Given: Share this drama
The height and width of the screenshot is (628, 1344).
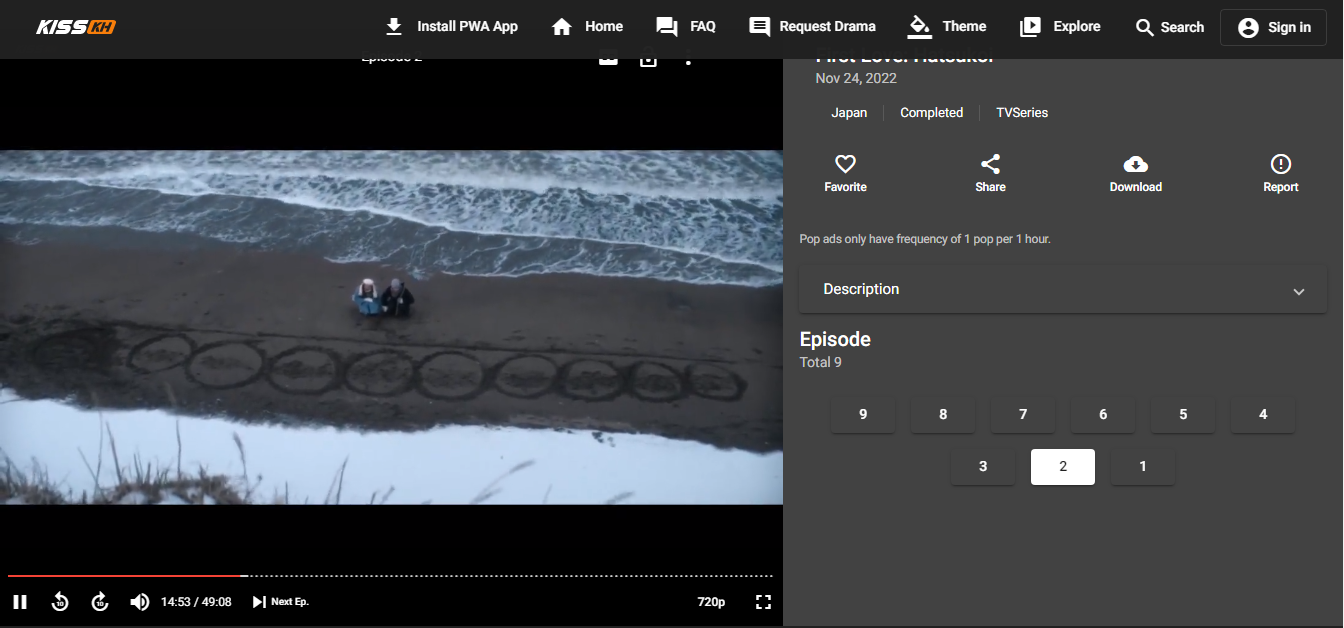Looking at the screenshot, I should pyautogui.click(x=990, y=174).
